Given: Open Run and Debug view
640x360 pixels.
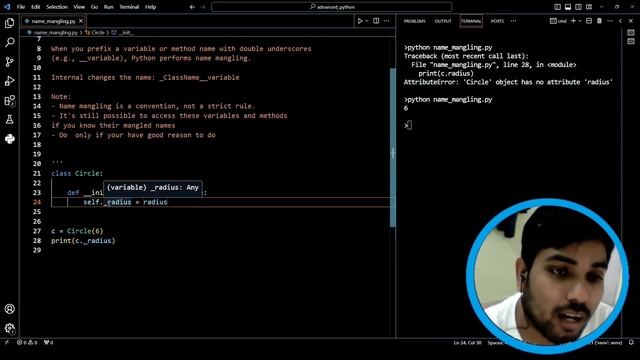Looking at the screenshot, I should (10, 81).
